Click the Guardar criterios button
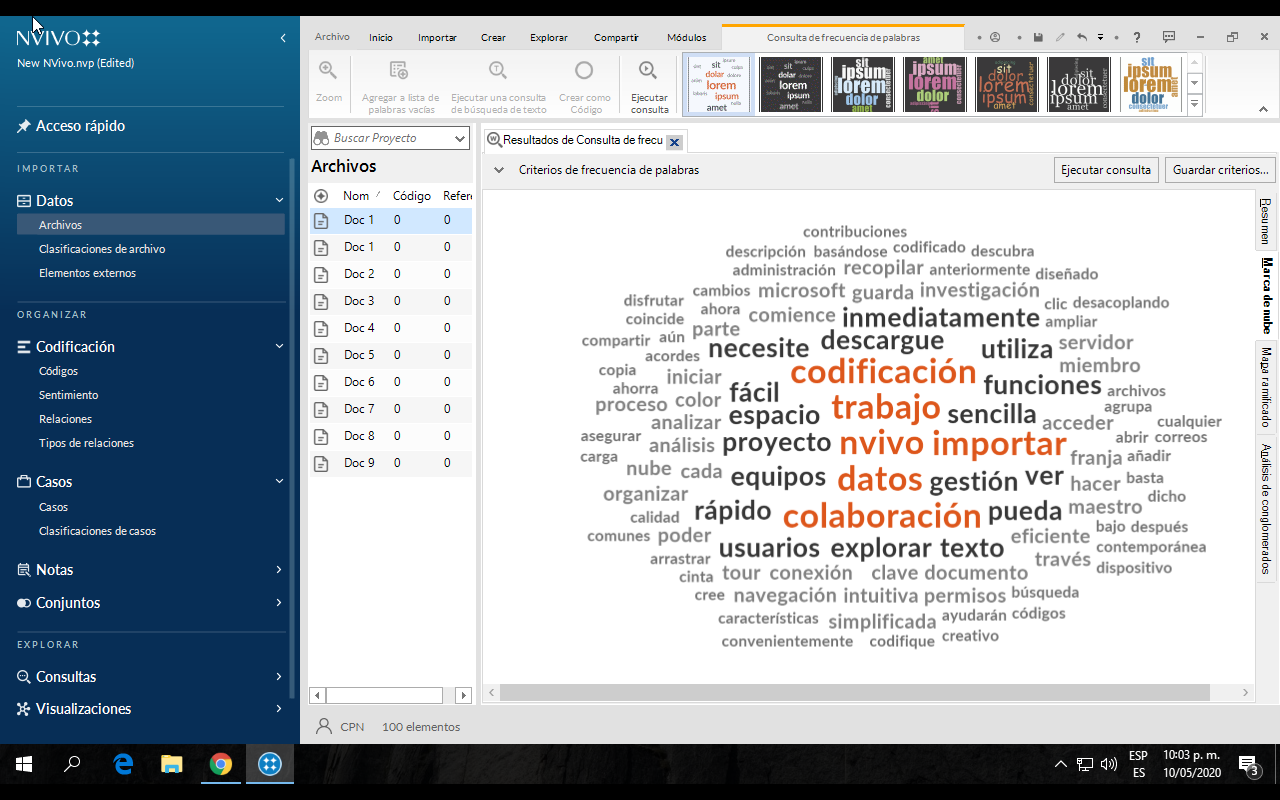The height and width of the screenshot is (800, 1280). 1221,170
